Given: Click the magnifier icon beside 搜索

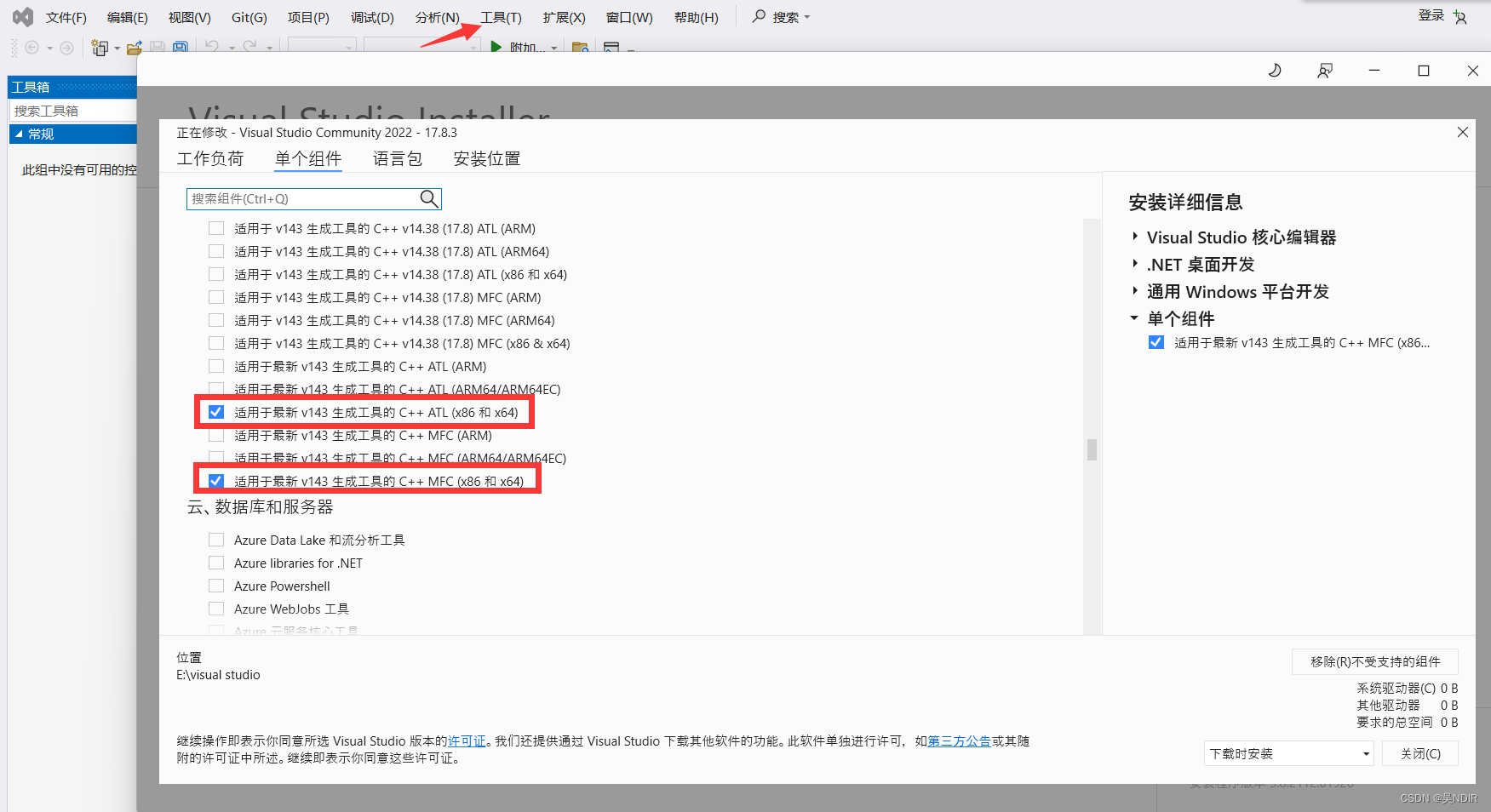Looking at the screenshot, I should tap(759, 16).
